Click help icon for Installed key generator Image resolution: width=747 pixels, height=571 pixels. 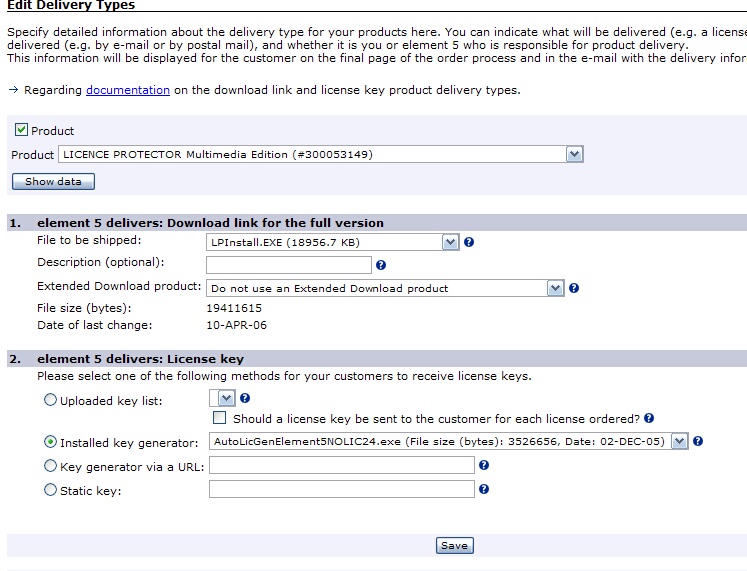(698, 441)
